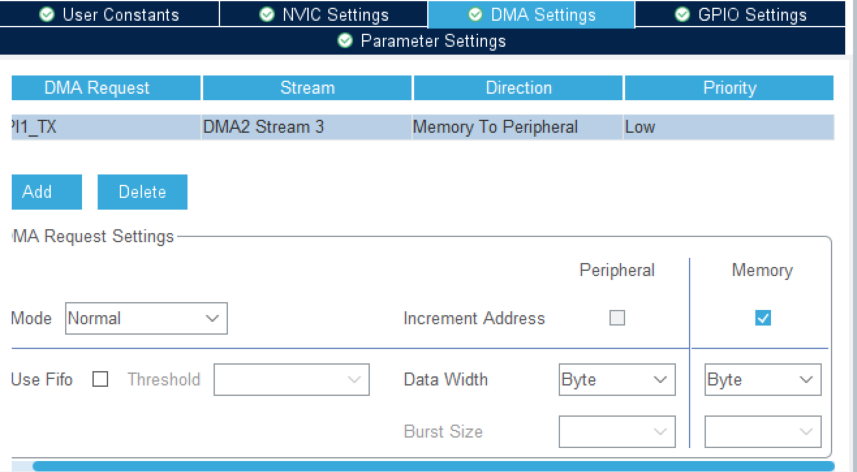Enable the Peripheral increment address checkbox
The image size is (857, 472).
tap(617, 318)
